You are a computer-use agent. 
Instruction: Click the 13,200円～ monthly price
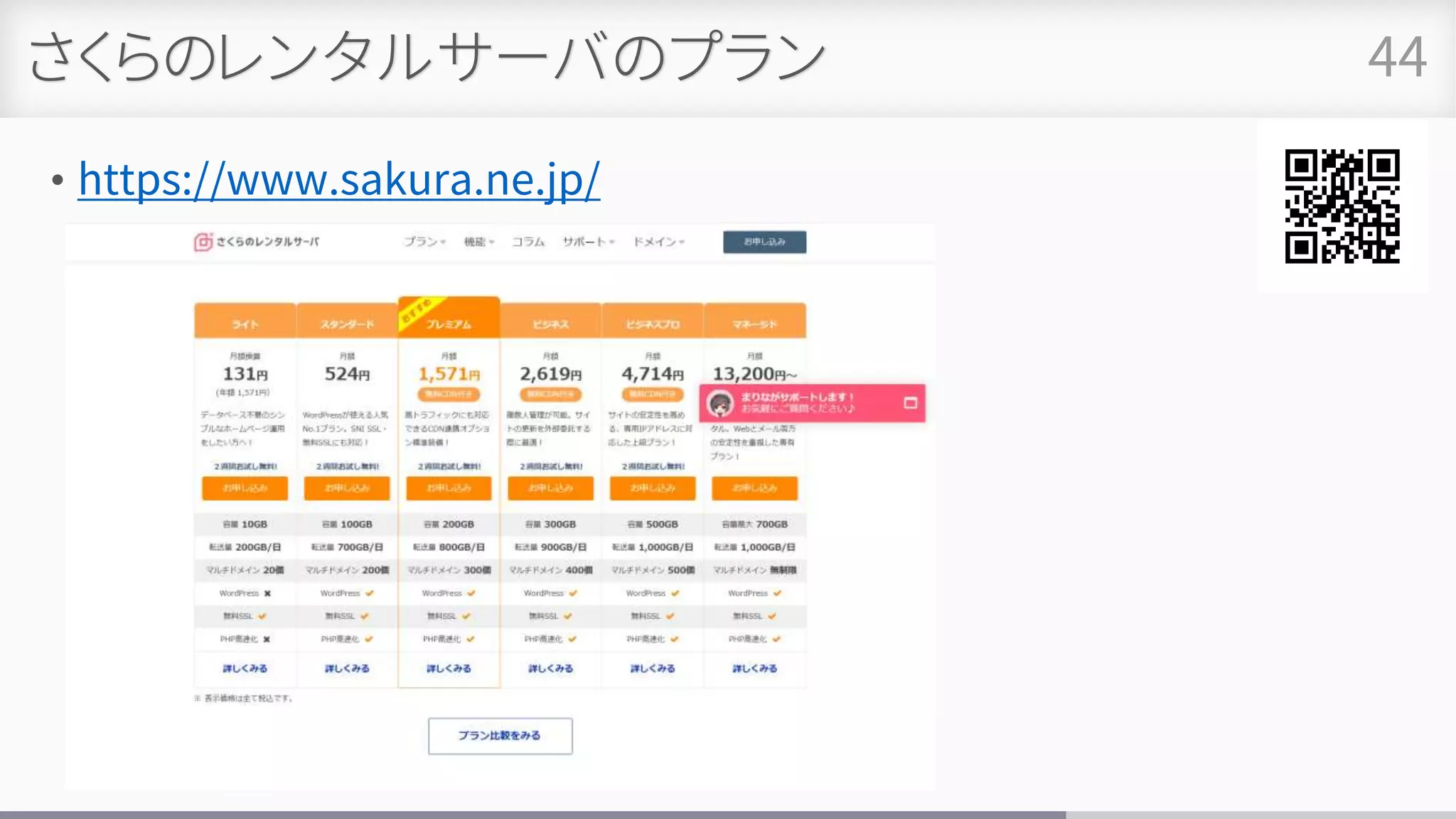pyautogui.click(x=755, y=374)
